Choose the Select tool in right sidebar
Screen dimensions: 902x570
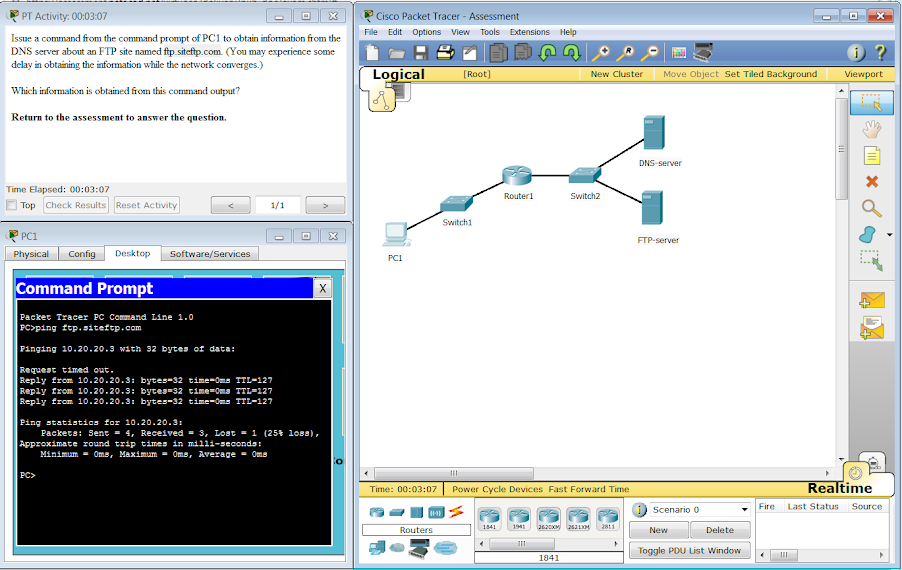[x=872, y=102]
